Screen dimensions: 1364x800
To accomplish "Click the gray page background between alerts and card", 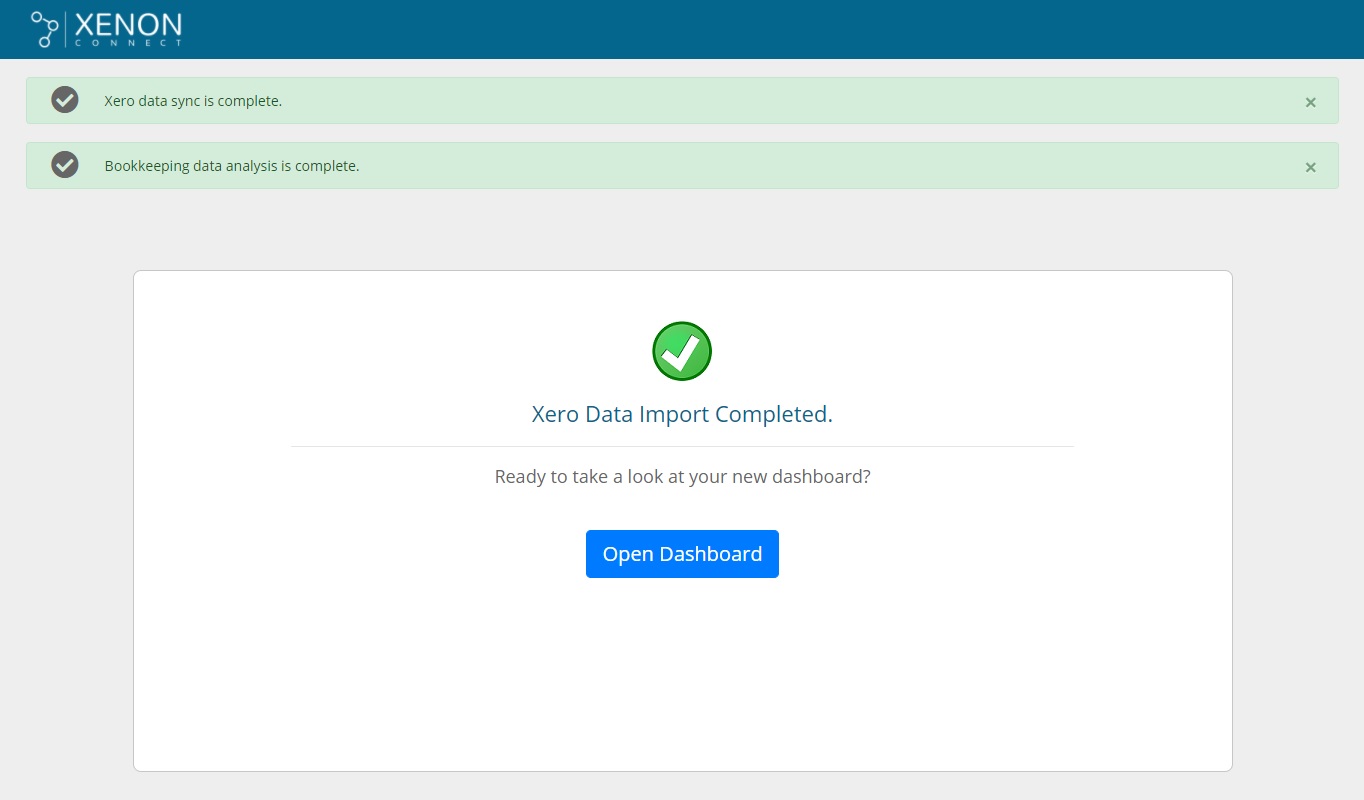I will tap(682, 230).
